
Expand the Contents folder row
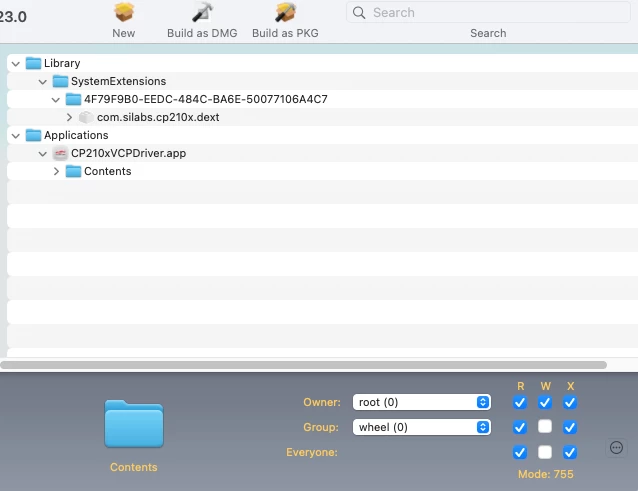pos(56,171)
